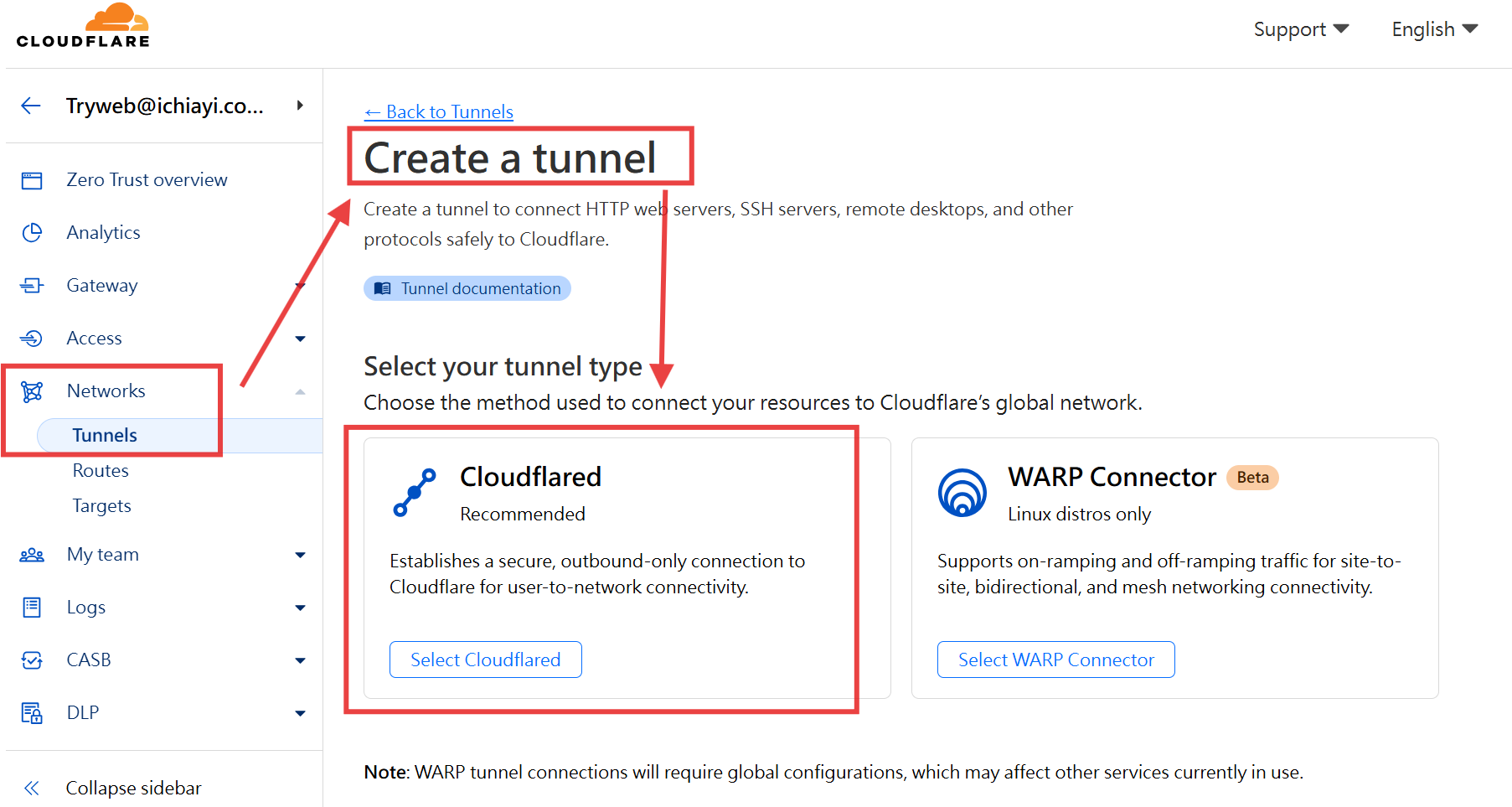Click the Cloudflare logo
Image resolution: width=1512 pixels, height=807 pixels.
[x=83, y=25]
